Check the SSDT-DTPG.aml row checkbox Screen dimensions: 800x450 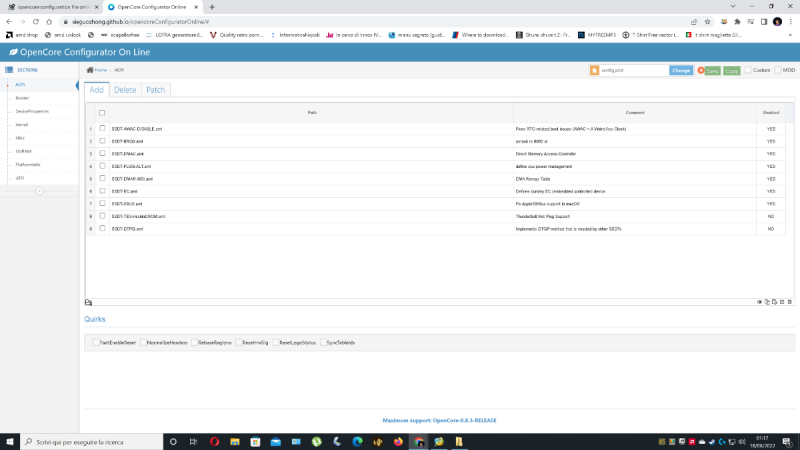102,229
